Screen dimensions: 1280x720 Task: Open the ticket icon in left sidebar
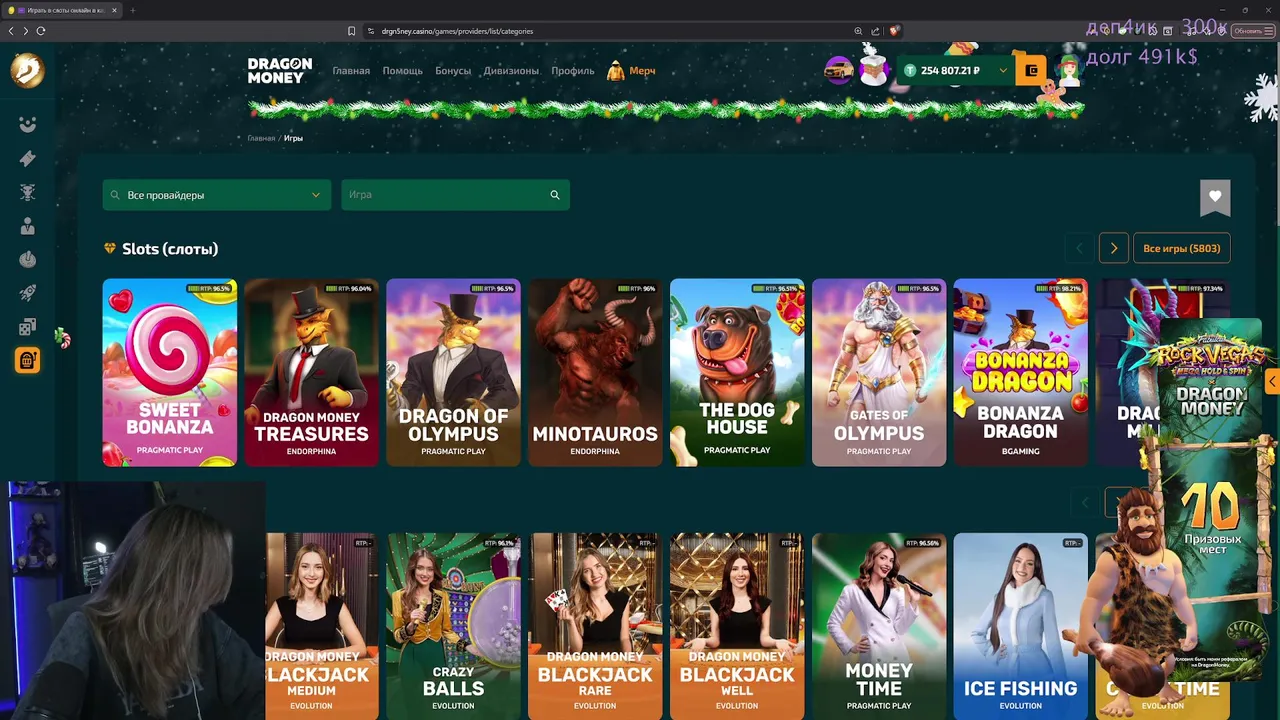point(27,158)
